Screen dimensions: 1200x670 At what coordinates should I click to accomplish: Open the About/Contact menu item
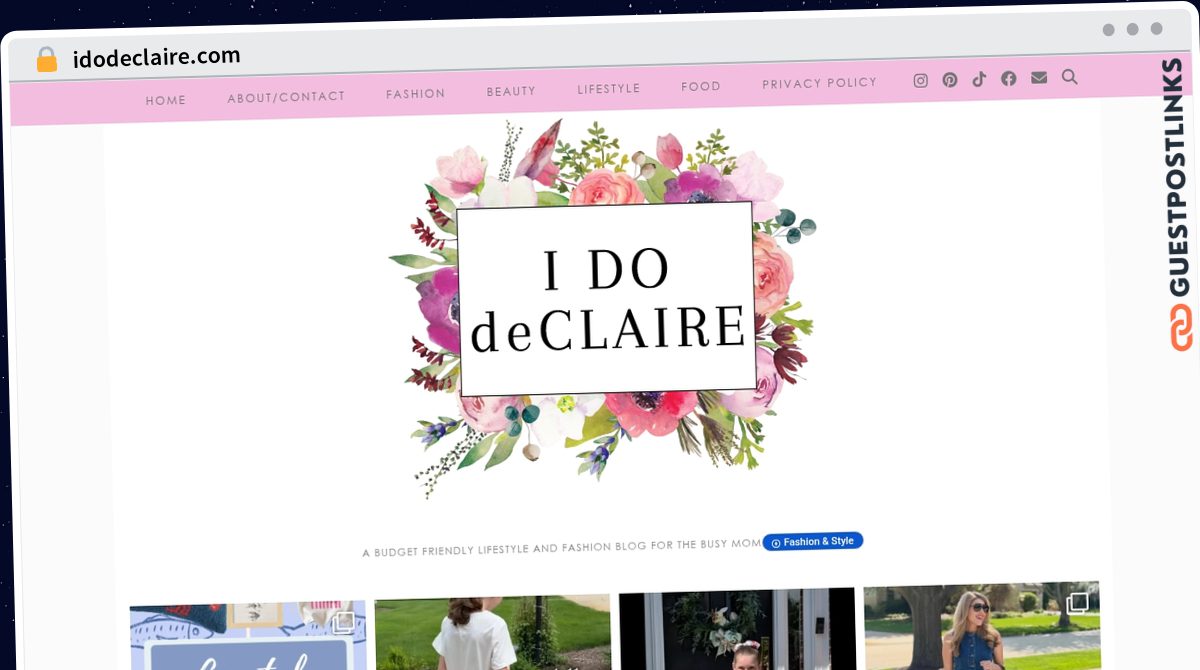point(286,97)
